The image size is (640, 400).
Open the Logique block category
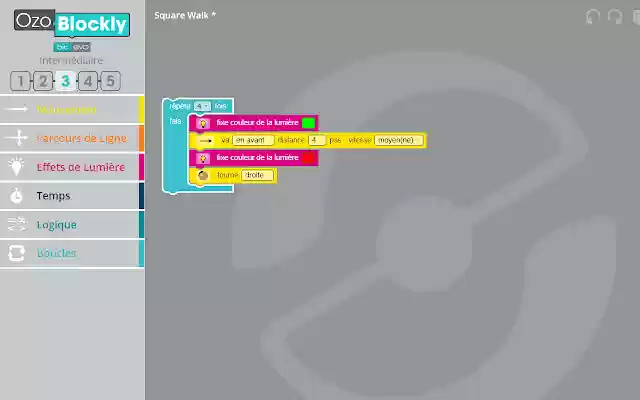(72, 224)
